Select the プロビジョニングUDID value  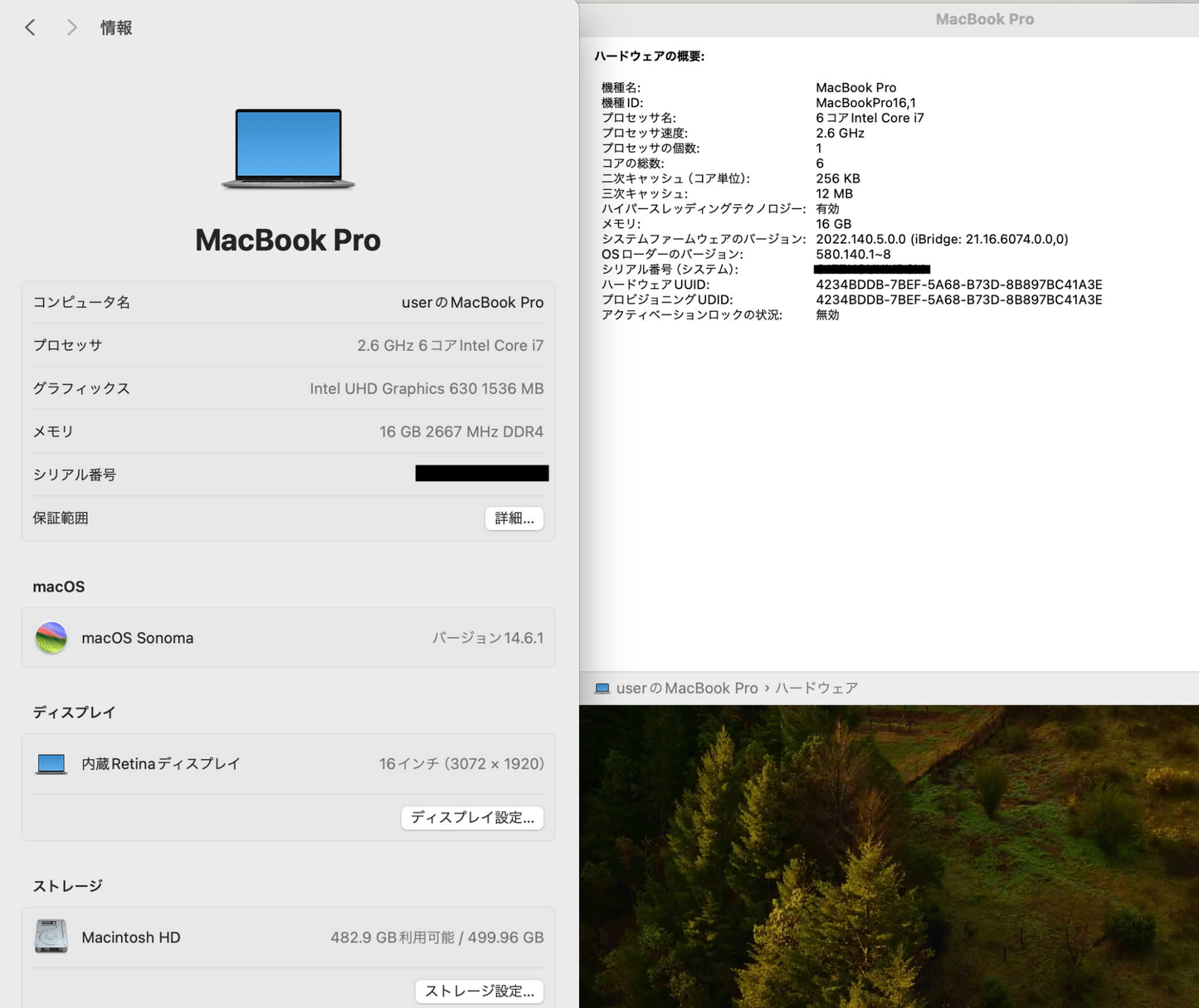[x=959, y=299]
